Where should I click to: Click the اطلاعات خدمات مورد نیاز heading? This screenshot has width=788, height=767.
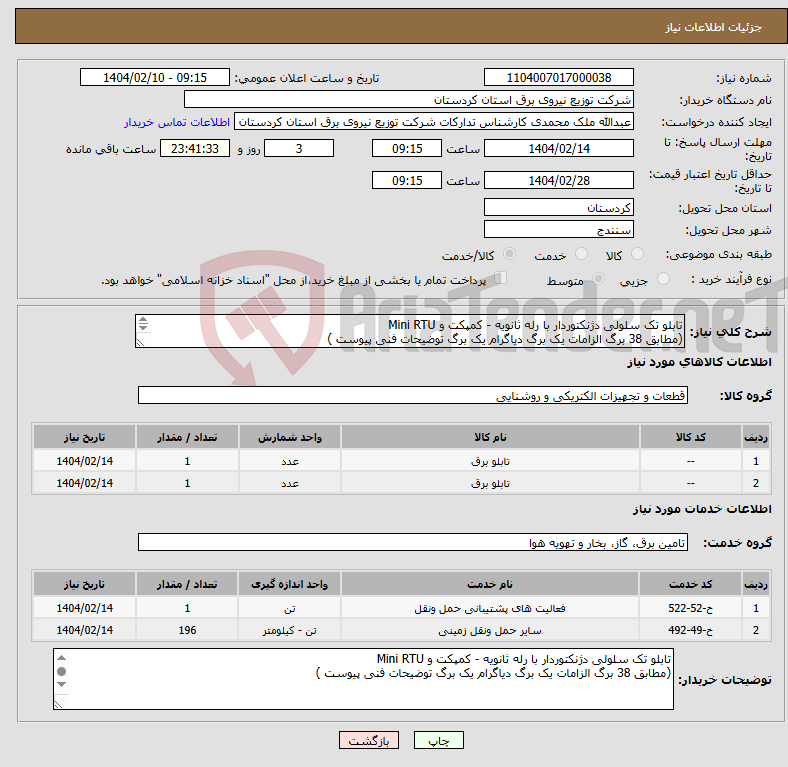click(702, 509)
